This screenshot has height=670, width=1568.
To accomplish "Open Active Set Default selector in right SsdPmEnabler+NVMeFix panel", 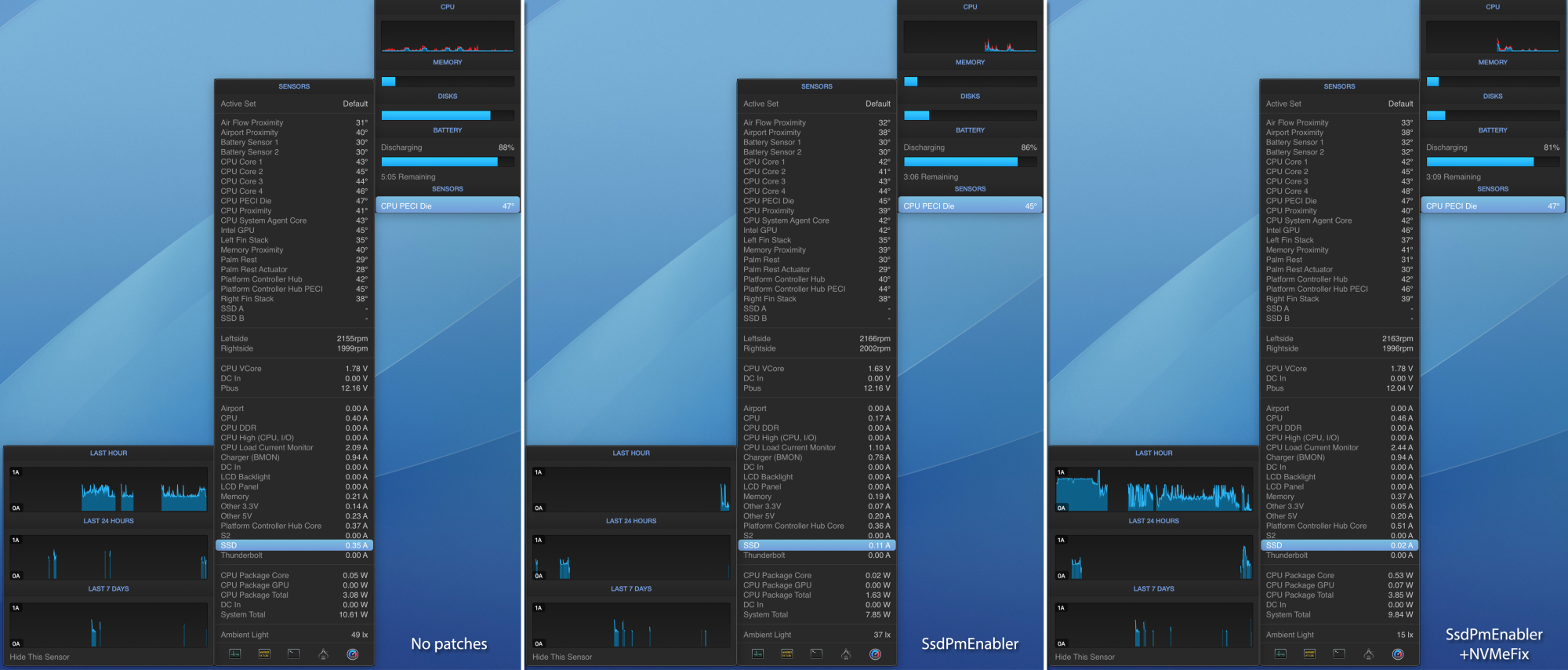I will point(1339,104).
